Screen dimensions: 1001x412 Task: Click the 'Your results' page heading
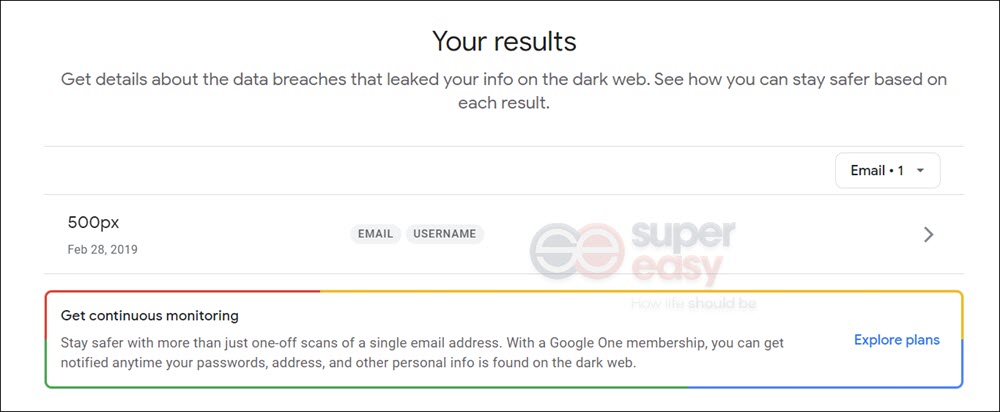[x=504, y=42]
